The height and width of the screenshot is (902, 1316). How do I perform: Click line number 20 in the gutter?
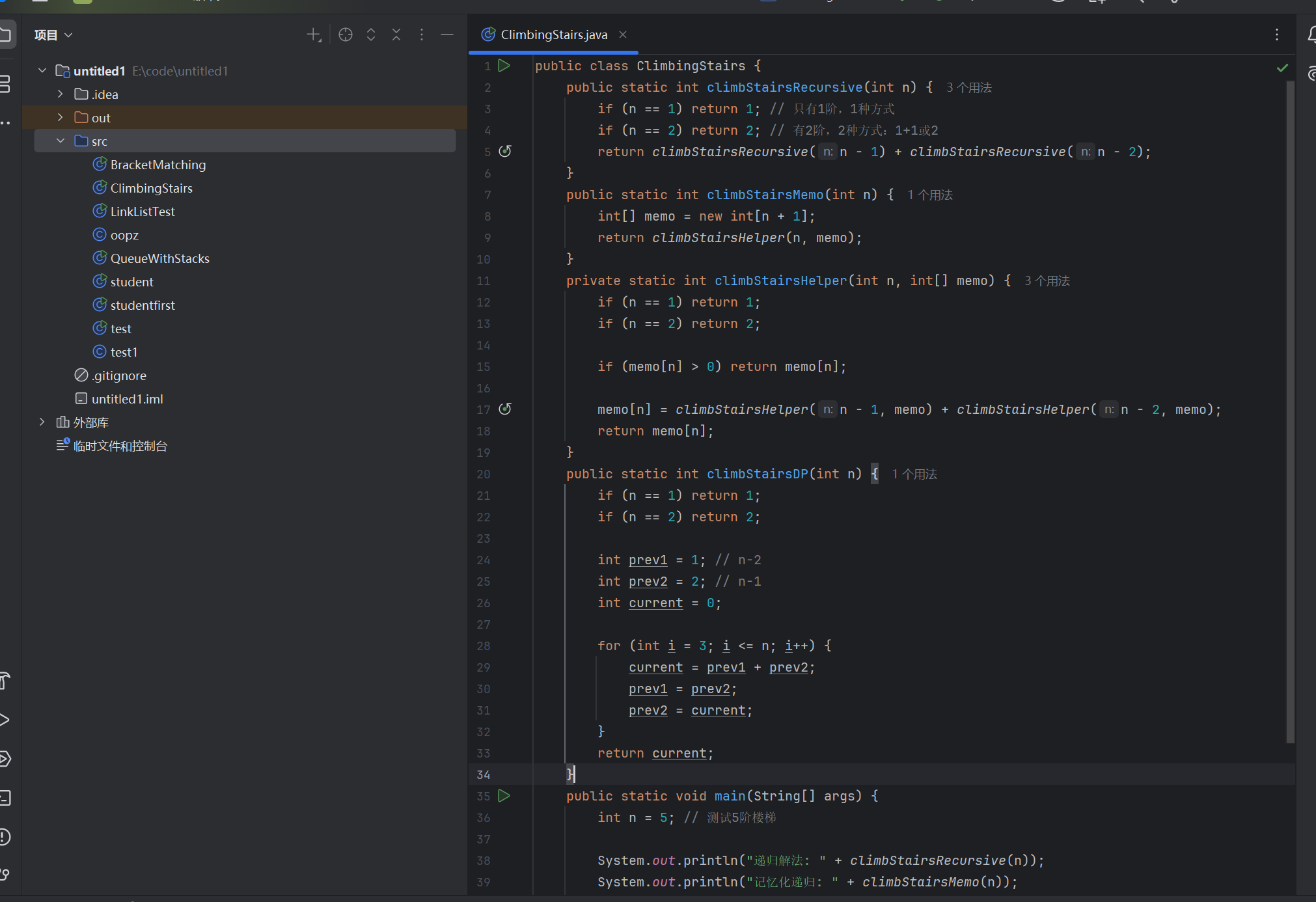pyautogui.click(x=483, y=474)
